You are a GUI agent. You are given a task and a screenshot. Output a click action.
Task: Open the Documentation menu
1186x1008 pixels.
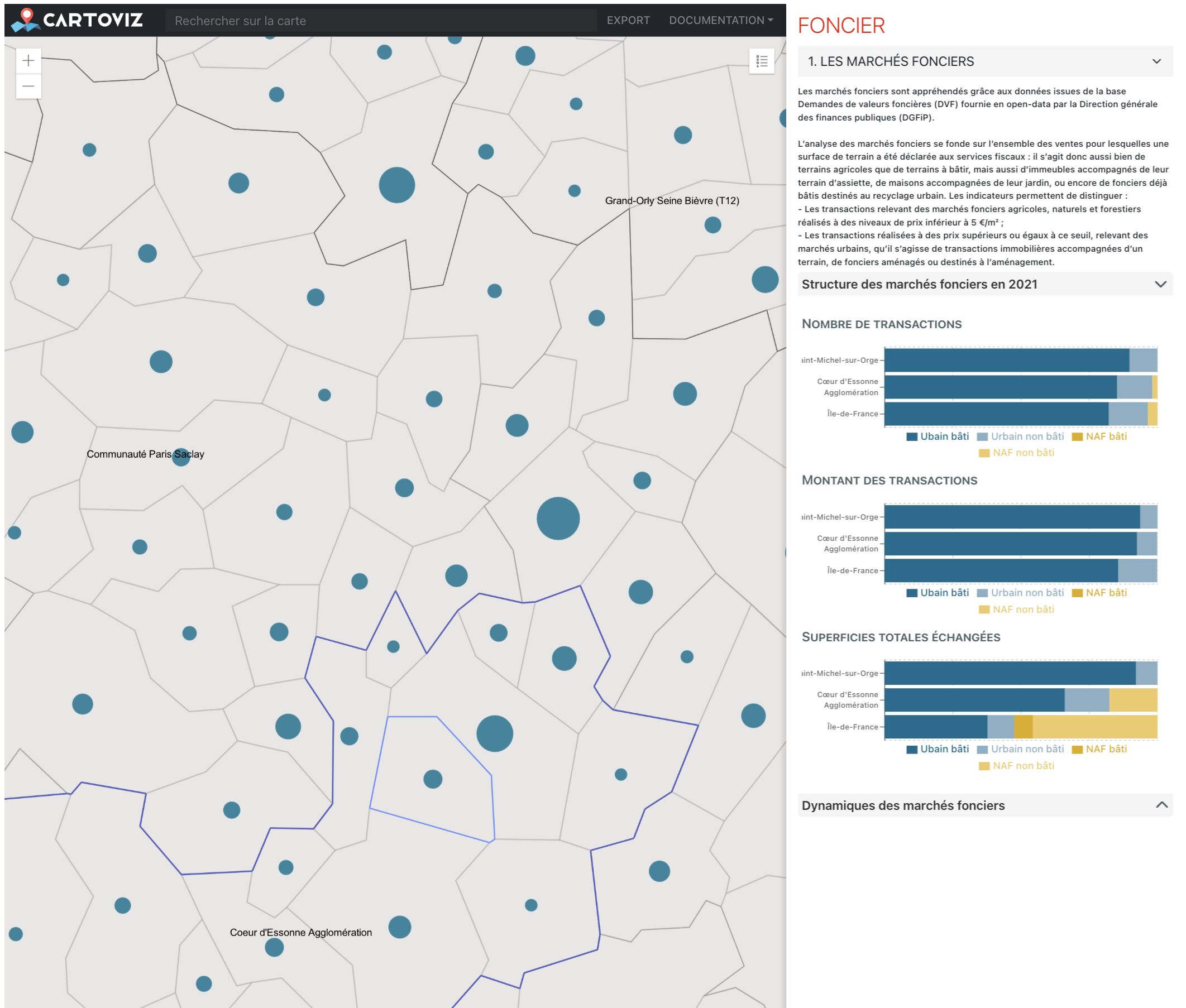click(721, 20)
